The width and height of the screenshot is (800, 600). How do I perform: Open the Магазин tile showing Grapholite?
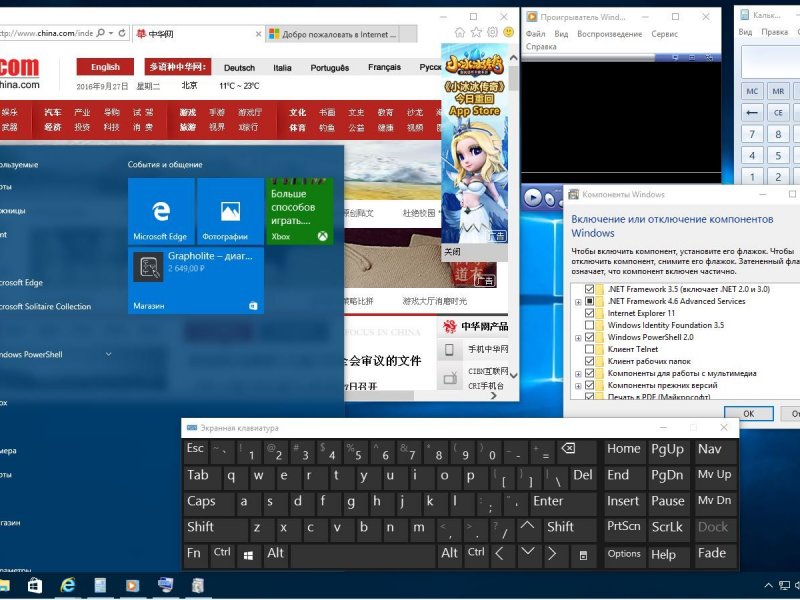[x=196, y=281]
